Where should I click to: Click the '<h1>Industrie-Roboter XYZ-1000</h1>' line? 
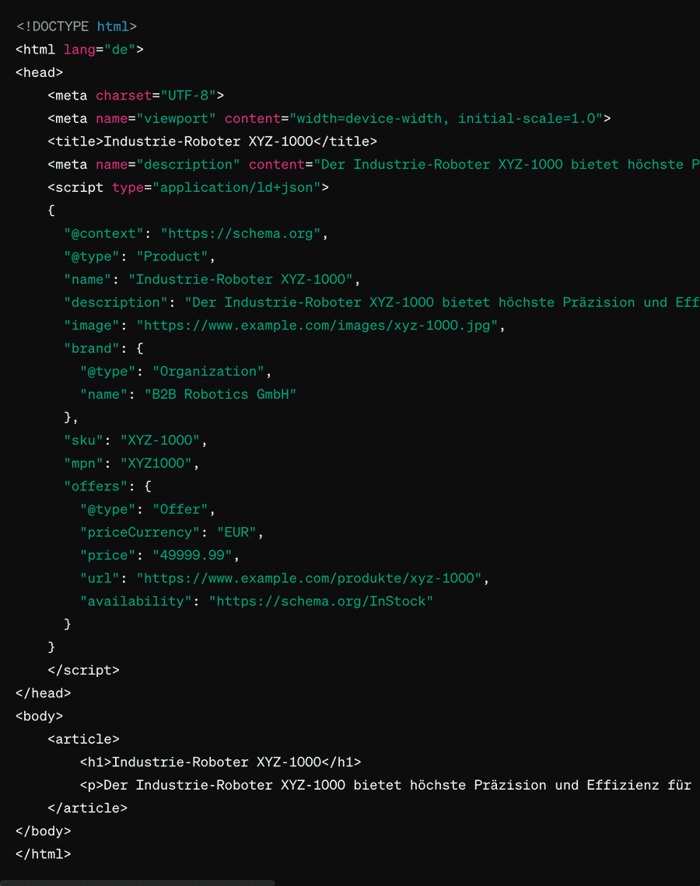pyautogui.click(x=220, y=762)
